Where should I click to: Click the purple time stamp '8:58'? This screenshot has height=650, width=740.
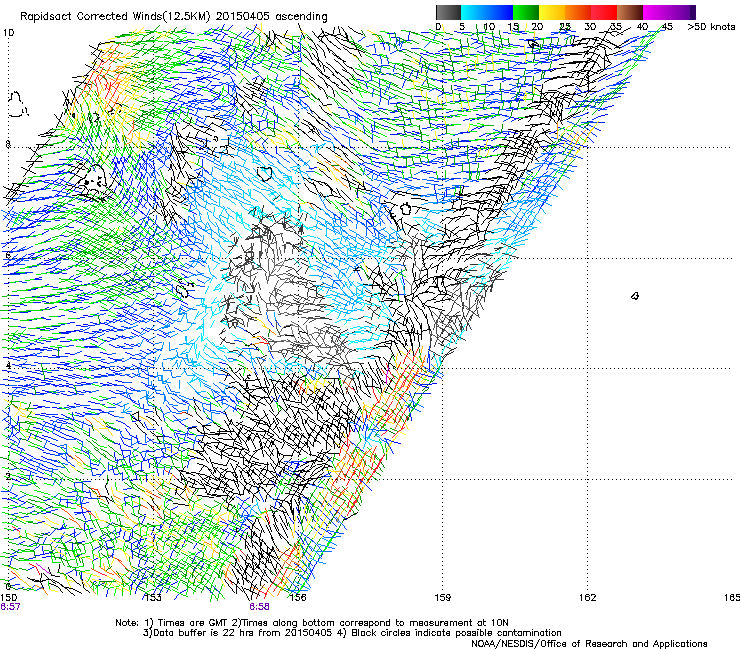click(x=260, y=607)
